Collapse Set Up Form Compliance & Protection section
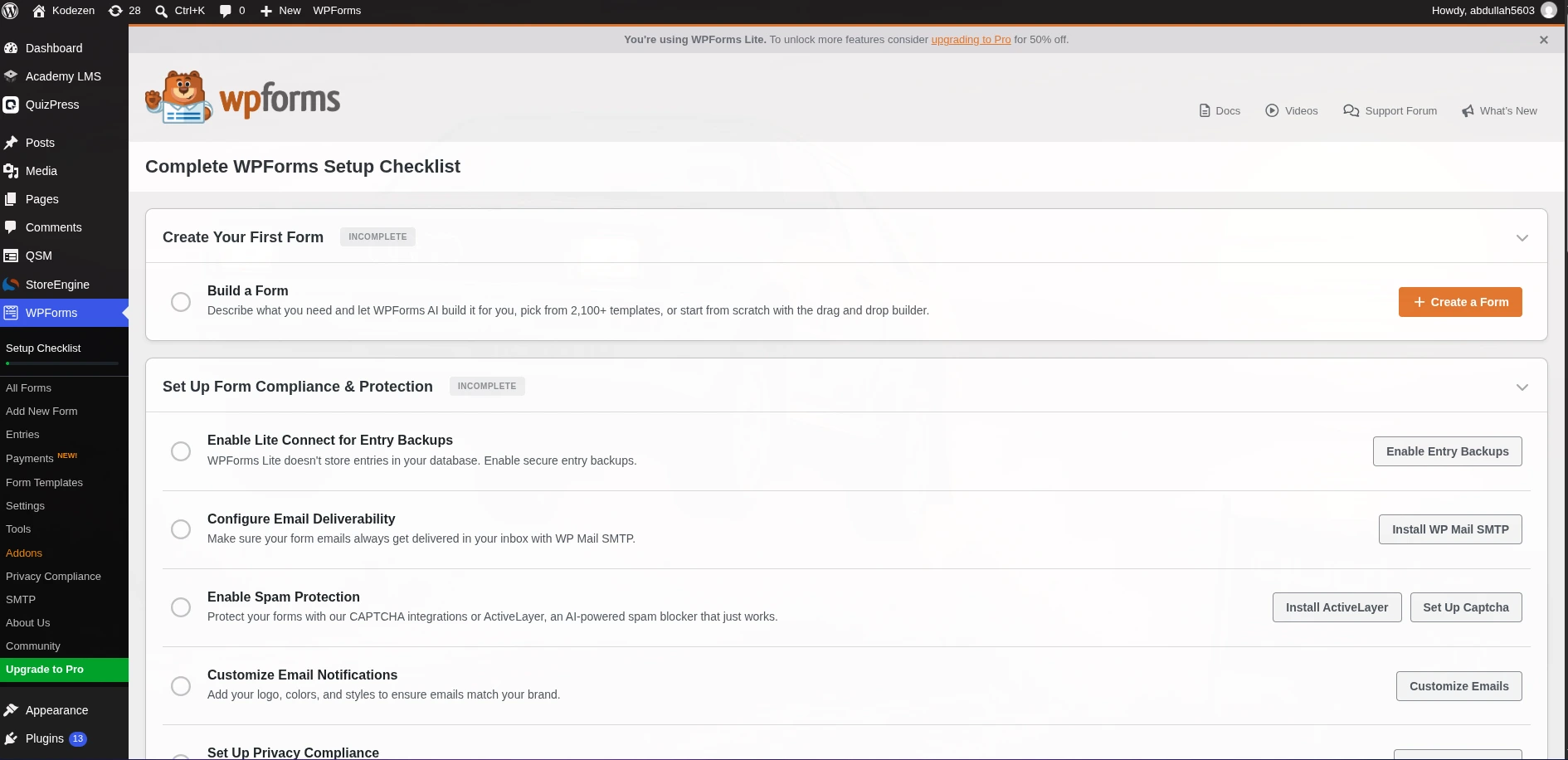The height and width of the screenshot is (760, 1568). click(x=1522, y=387)
